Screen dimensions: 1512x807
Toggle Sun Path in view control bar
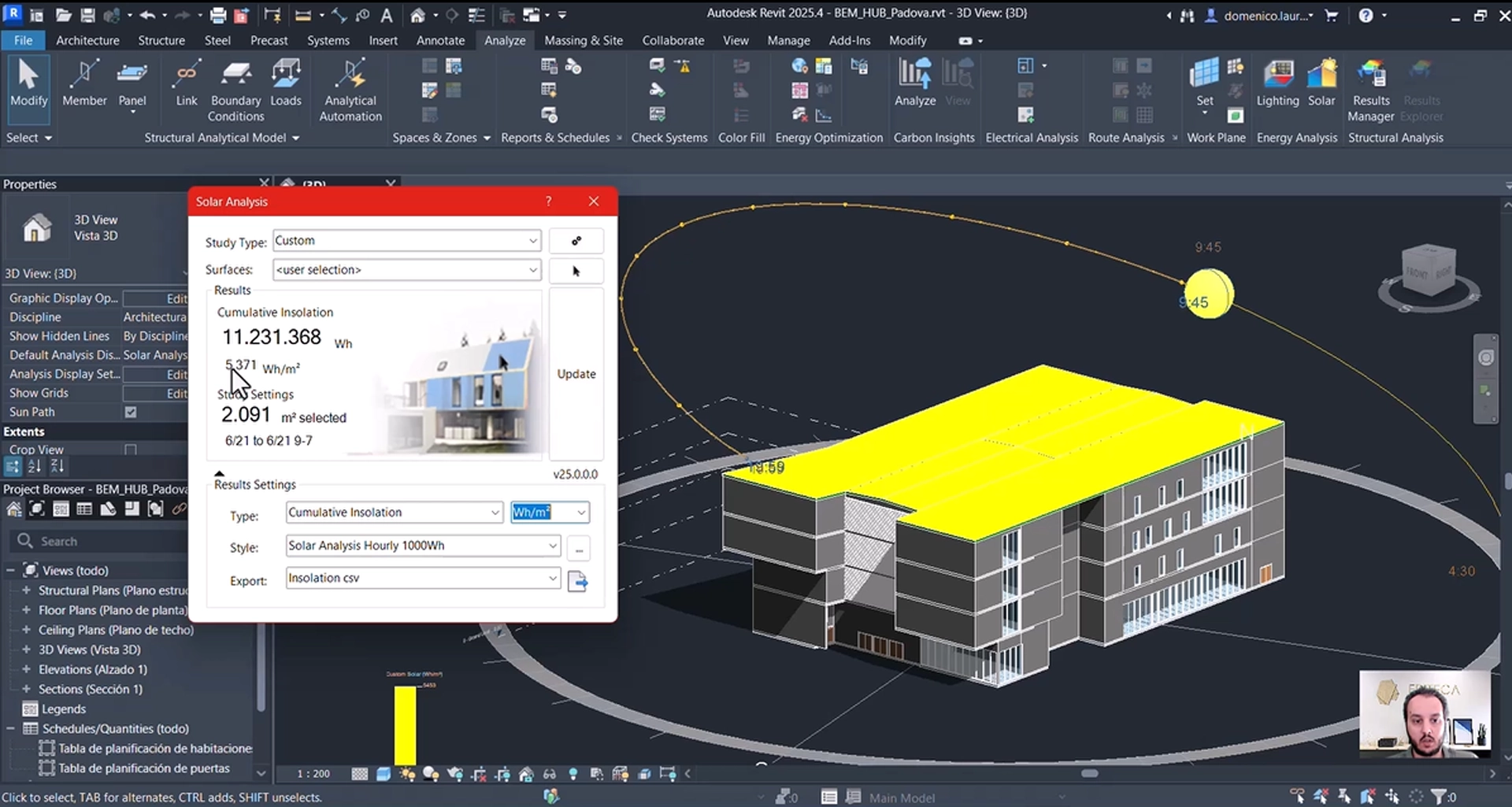(x=407, y=774)
